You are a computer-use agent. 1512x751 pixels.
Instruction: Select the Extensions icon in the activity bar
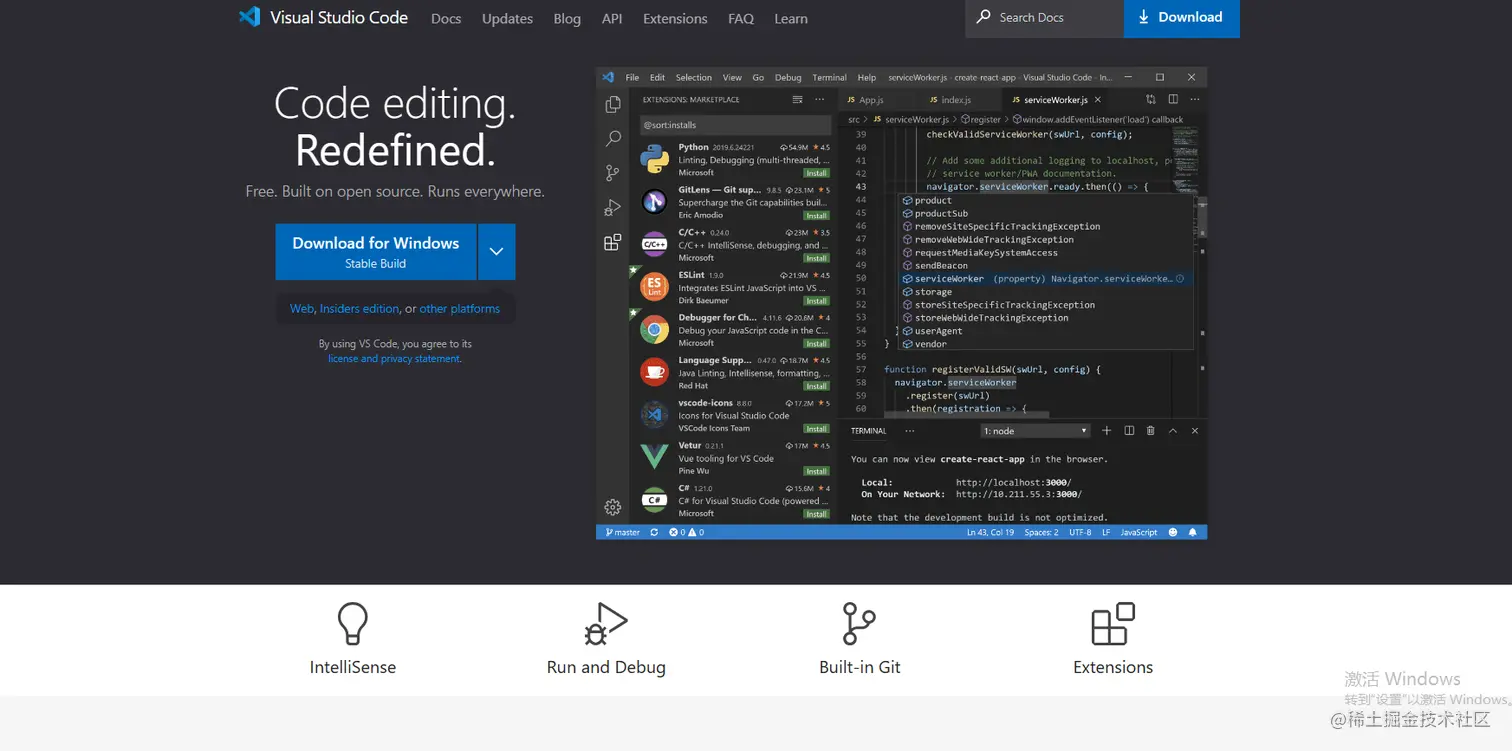point(613,242)
